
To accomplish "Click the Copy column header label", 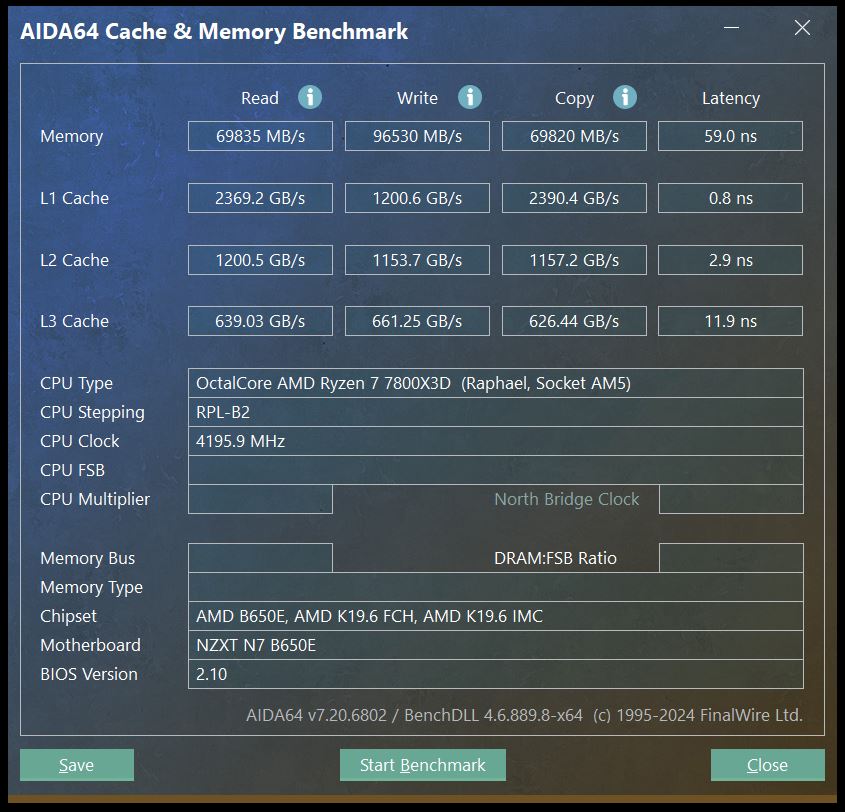I will tap(574, 99).
